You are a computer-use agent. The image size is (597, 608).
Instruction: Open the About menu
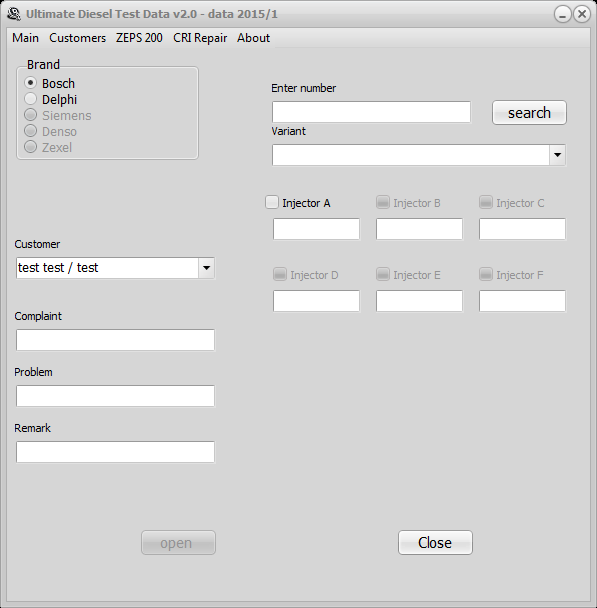[254, 38]
